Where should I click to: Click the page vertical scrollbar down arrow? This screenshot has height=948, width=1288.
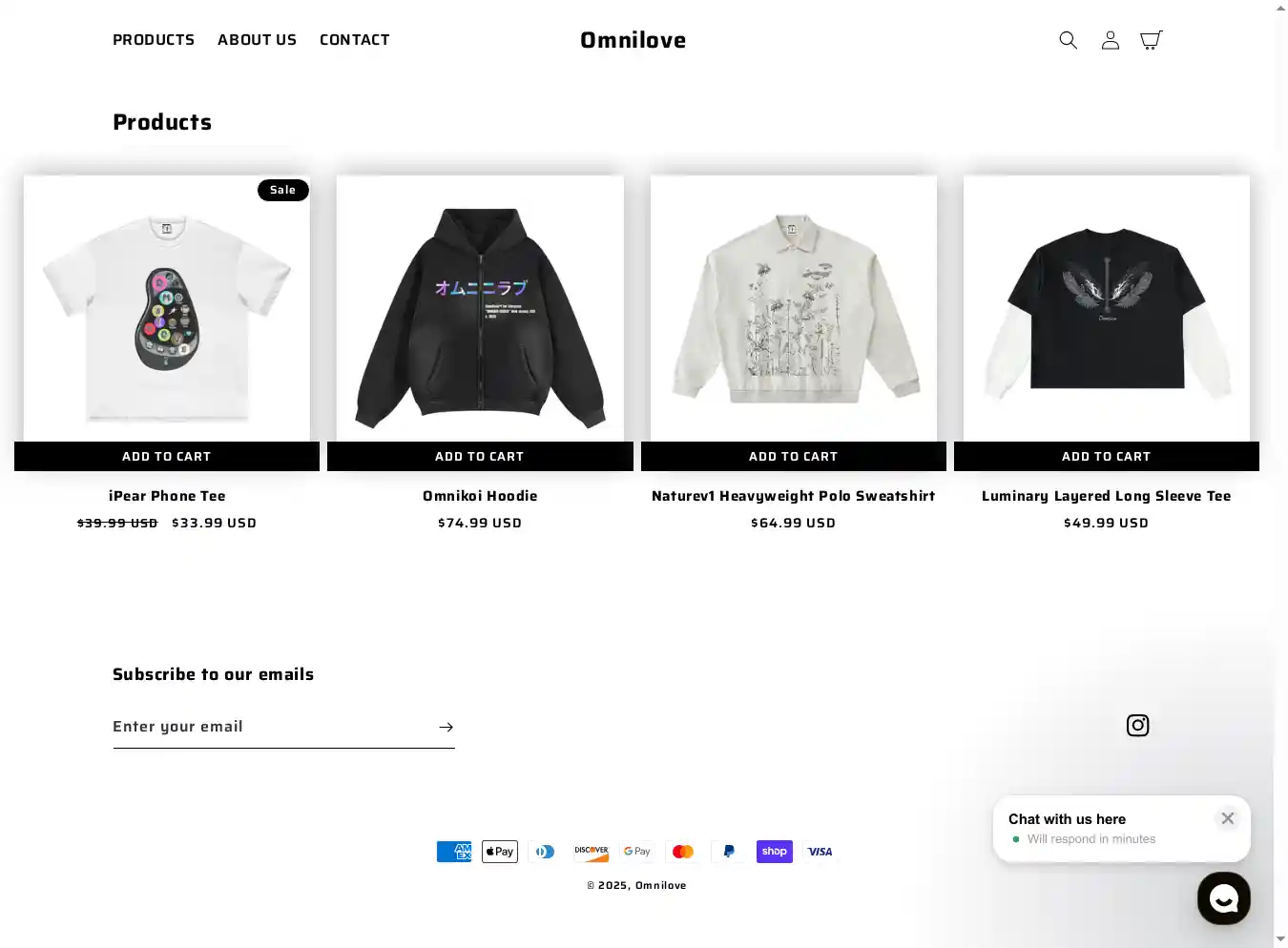point(1280,939)
